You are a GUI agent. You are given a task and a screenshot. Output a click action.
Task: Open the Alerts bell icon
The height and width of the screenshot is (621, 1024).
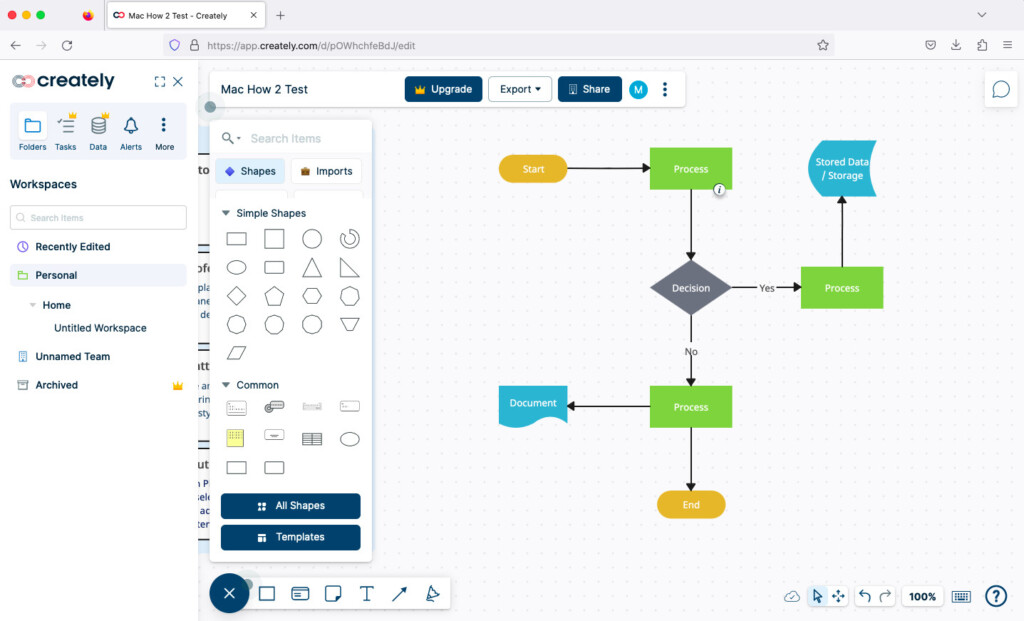(131, 132)
